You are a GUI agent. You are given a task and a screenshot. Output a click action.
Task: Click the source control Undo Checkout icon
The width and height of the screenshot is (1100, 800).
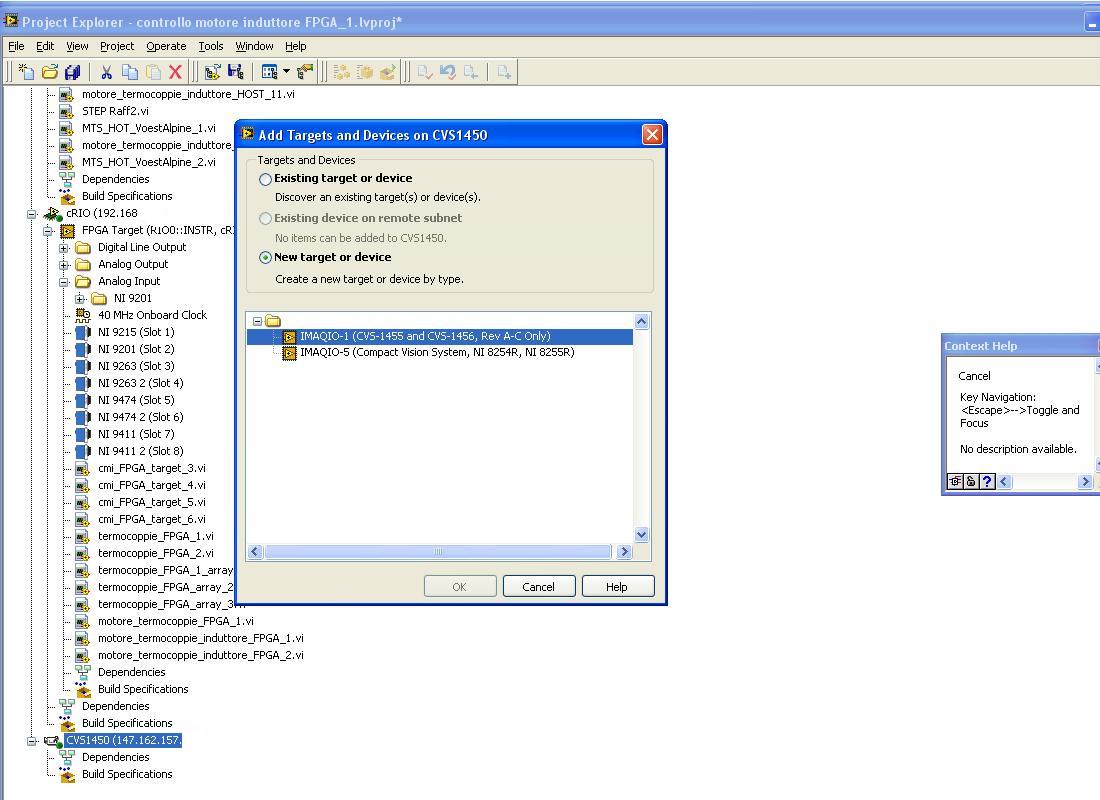448,72
